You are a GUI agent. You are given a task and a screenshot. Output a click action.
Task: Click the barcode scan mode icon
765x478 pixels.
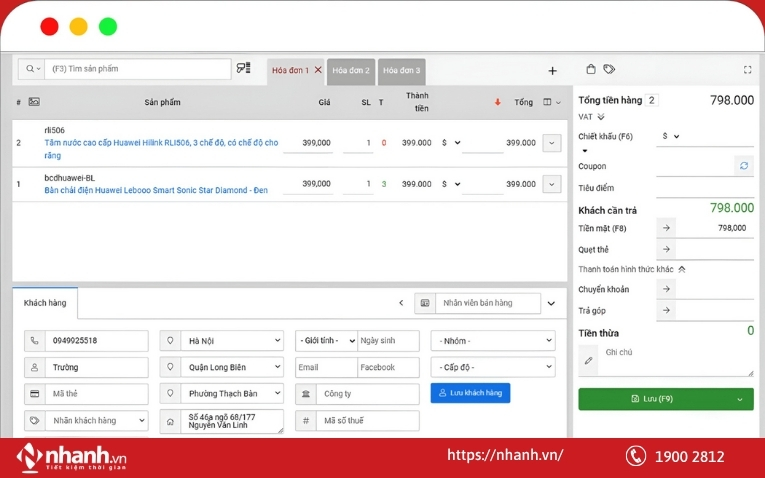tap(243, 69)
